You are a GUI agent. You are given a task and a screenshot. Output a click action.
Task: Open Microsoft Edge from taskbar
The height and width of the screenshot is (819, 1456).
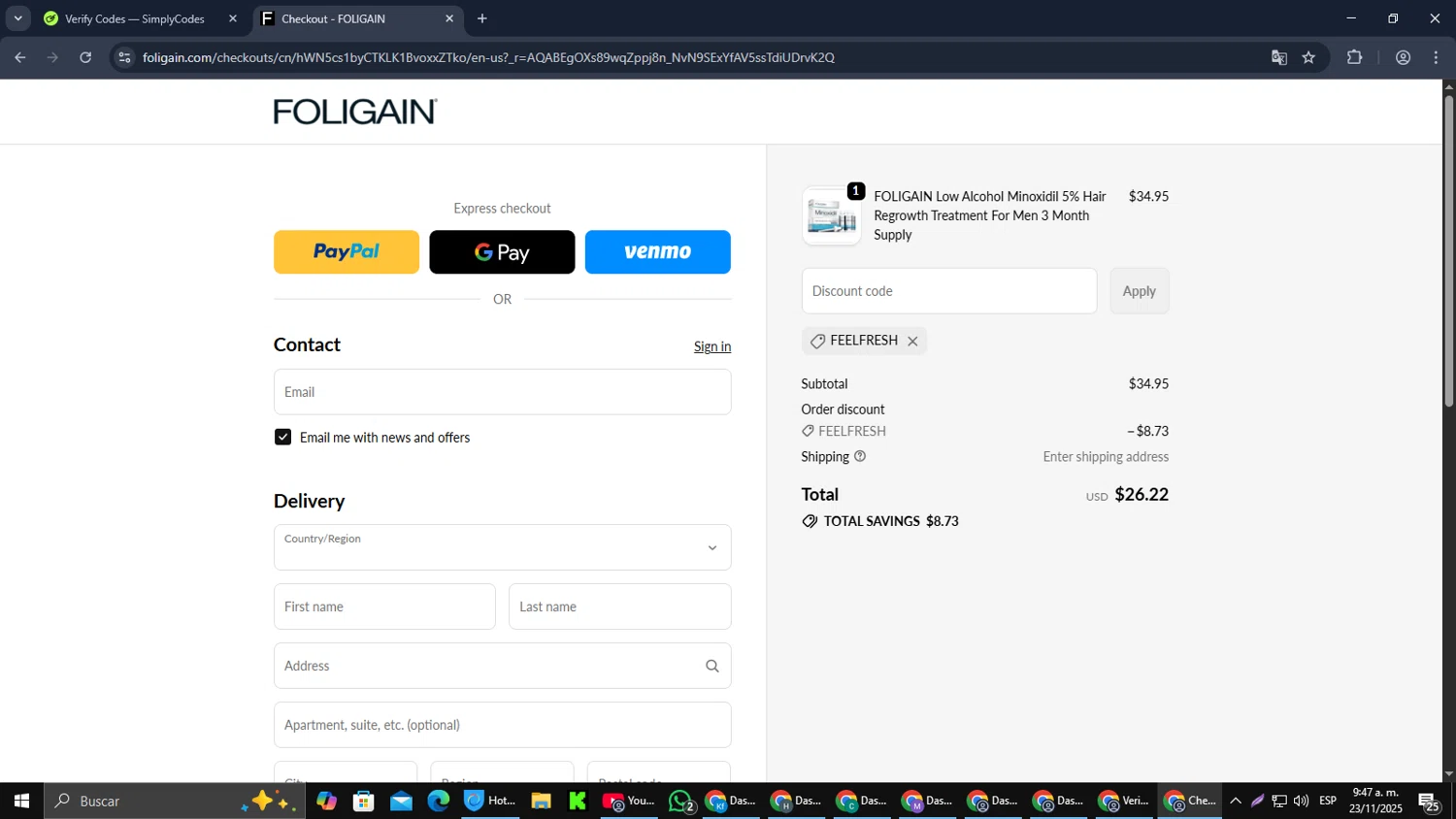(x=439, y=801)
